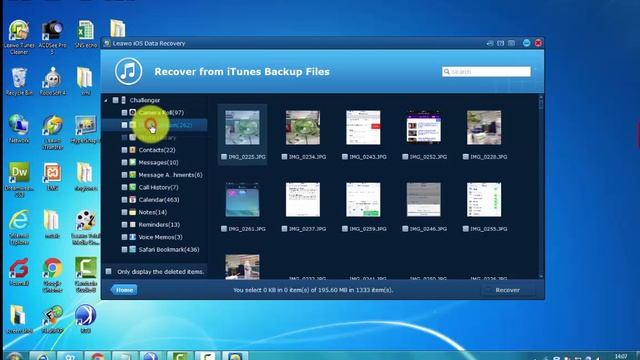
Task: Select Notes(14) in the category tree
Action: tap(153, 212)
